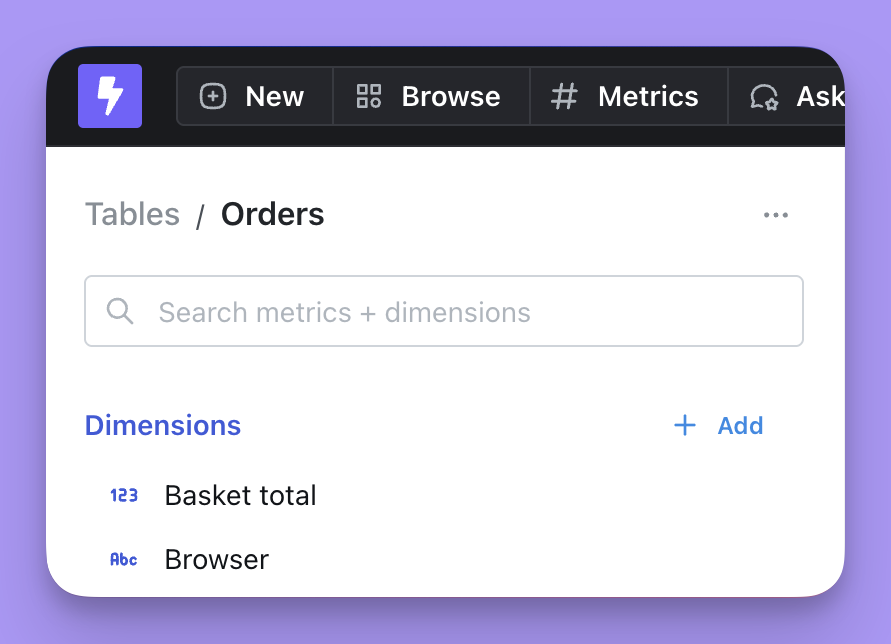The height and width of the screenshot is (644, 891).
Task: Click the lightning bolt app logo
Action: click(110, 96)
